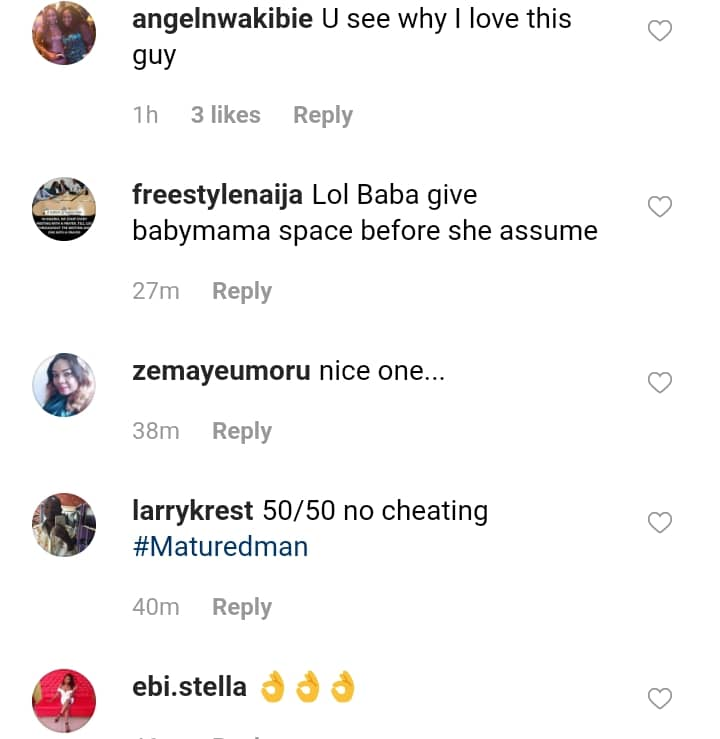720x739 pixels.
Task: Visit larrykrest's profile via username
Action: (x=192, y=511)
